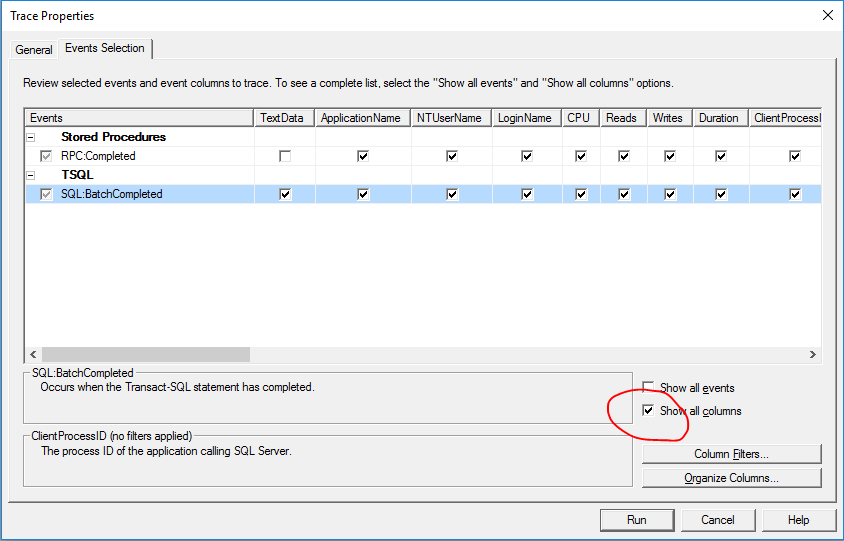Open Help for trace properties
This screenshot has height=541, width=844.
(x=798, y=520)
